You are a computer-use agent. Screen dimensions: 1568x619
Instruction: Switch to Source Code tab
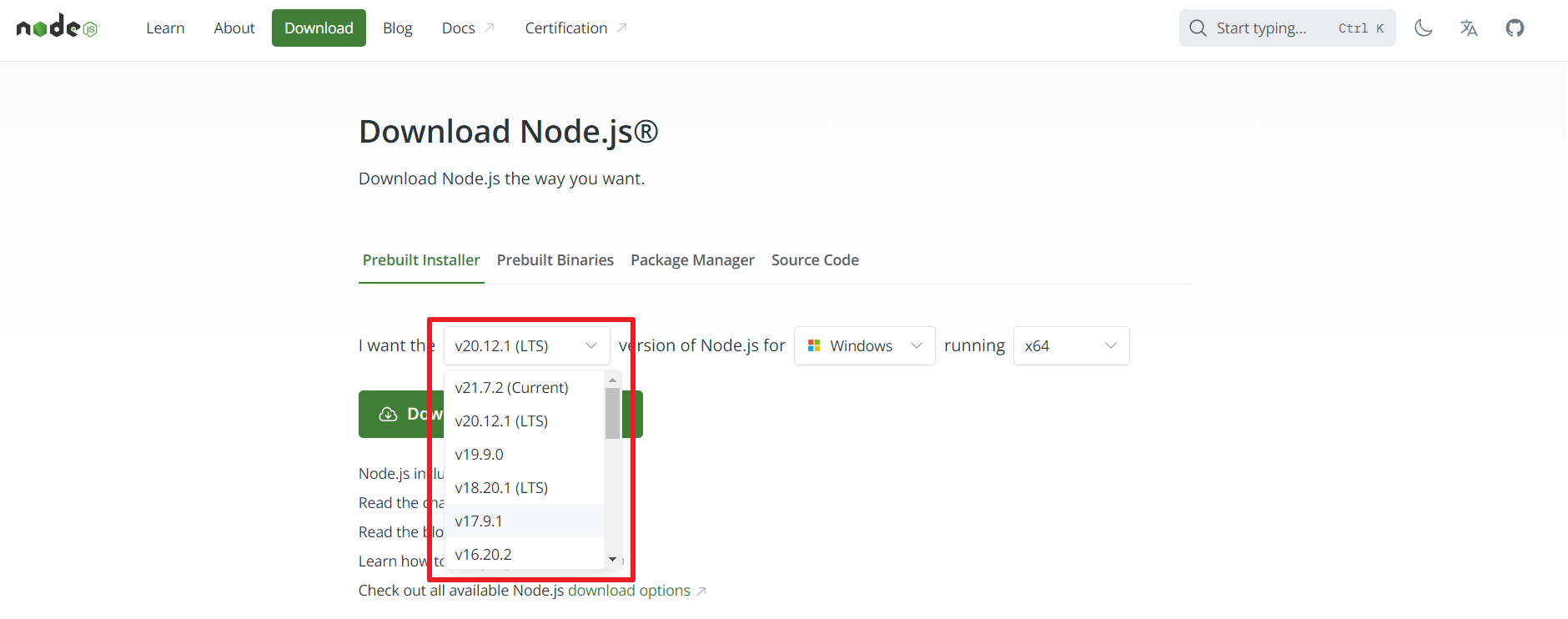click(x=815, y=259)
